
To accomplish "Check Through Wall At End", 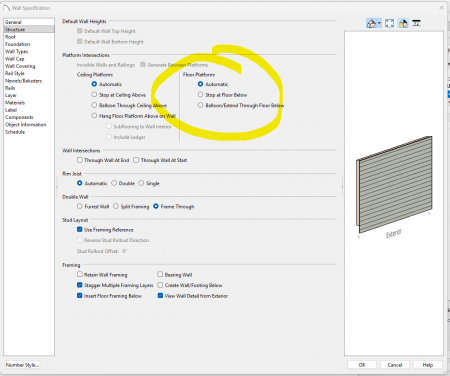I will pyautogui.click(x=80, y=160).
